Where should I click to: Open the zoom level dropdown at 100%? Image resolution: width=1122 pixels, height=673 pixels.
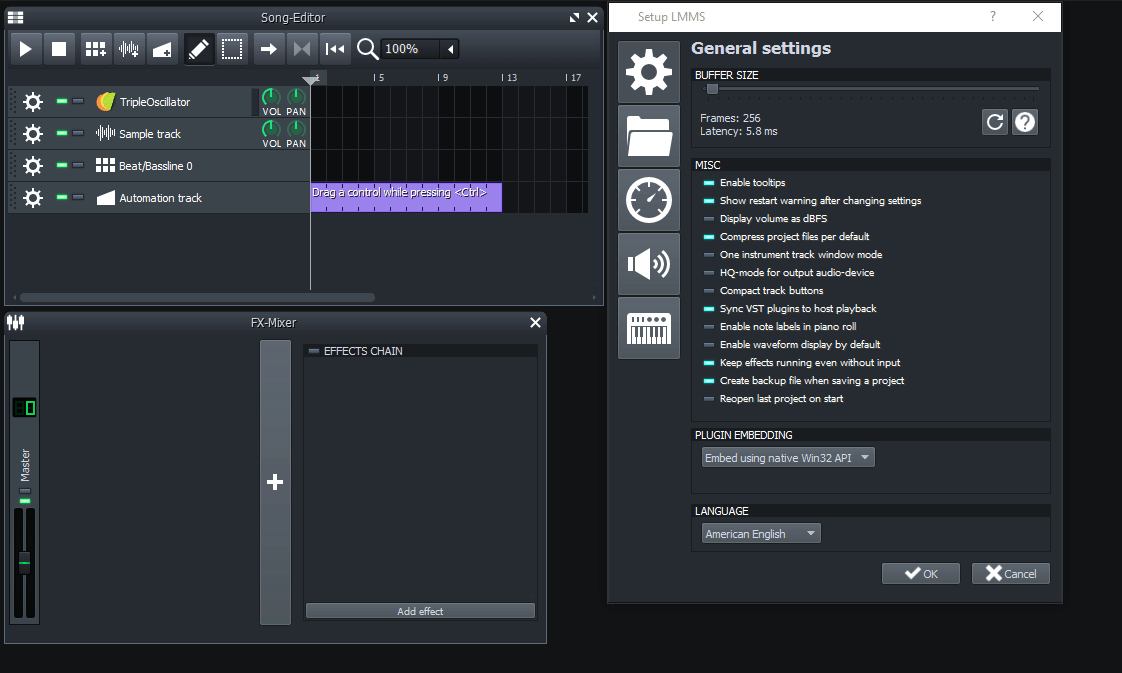419,48
